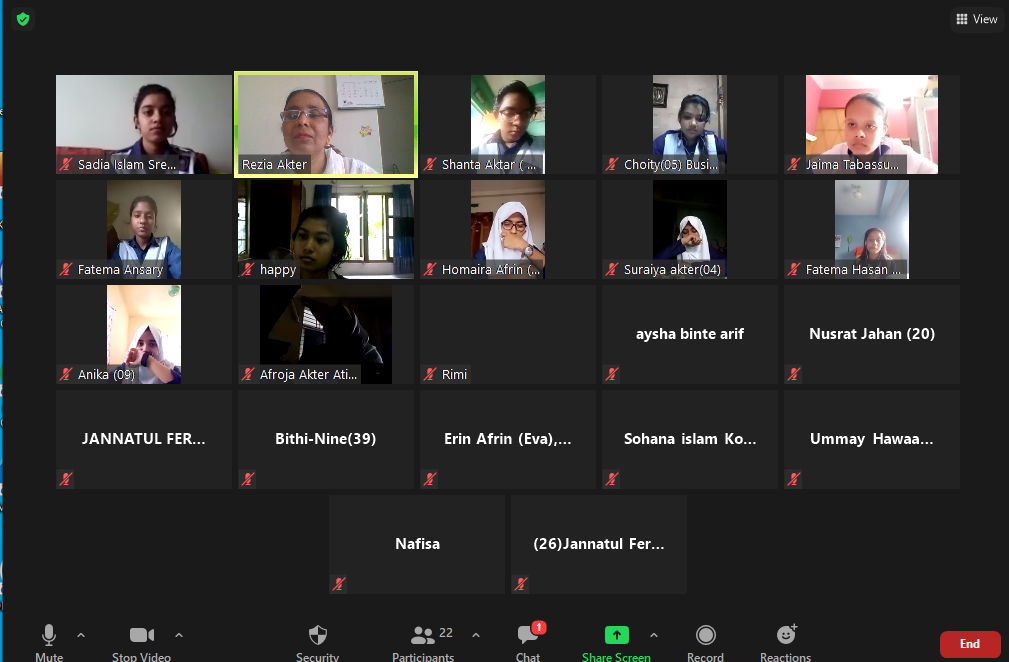The width and height of the screenshot is (1009, 662).
Task: Click Erin Afrin (Eva),... name tile
Action: (508, 439)
